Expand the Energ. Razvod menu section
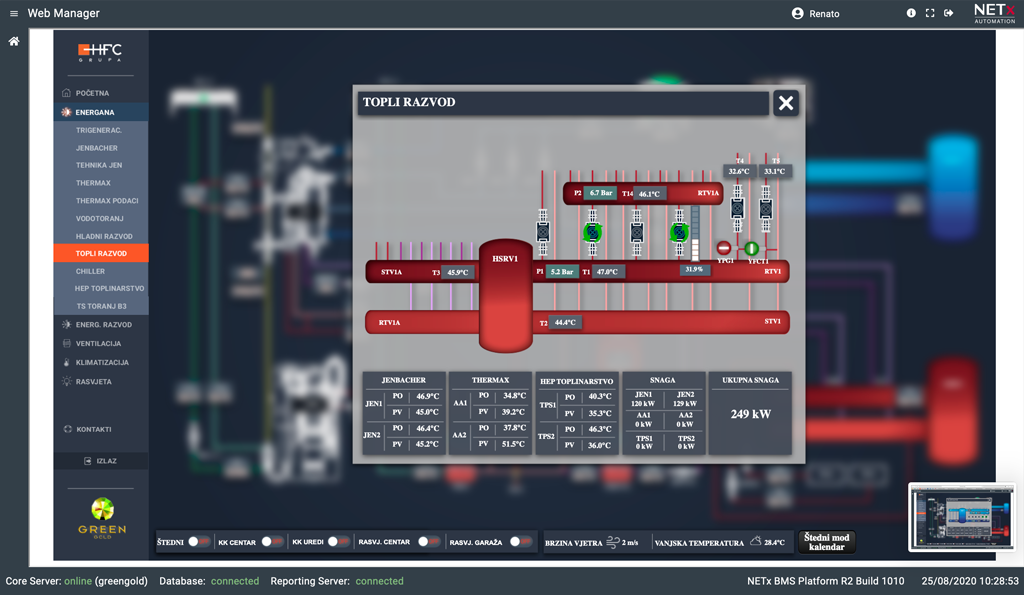 (x=103, y=325)
